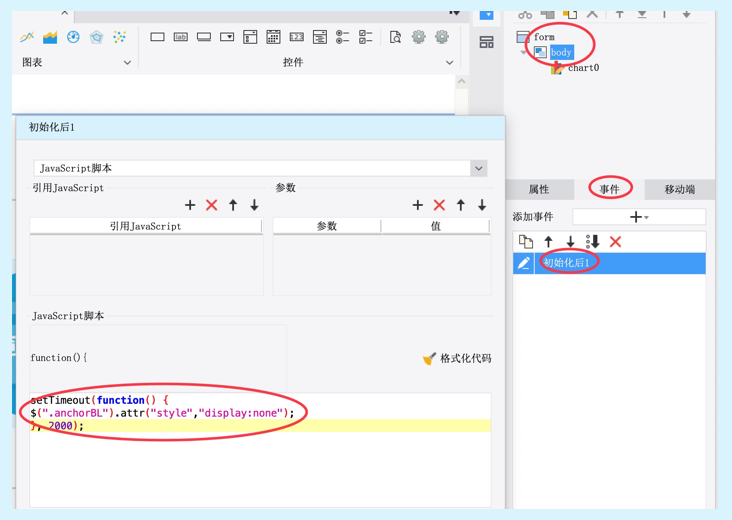The width and height of the screenshot is (732, 520).
Task: Move referenced JavaScript down
Action: 254,205
